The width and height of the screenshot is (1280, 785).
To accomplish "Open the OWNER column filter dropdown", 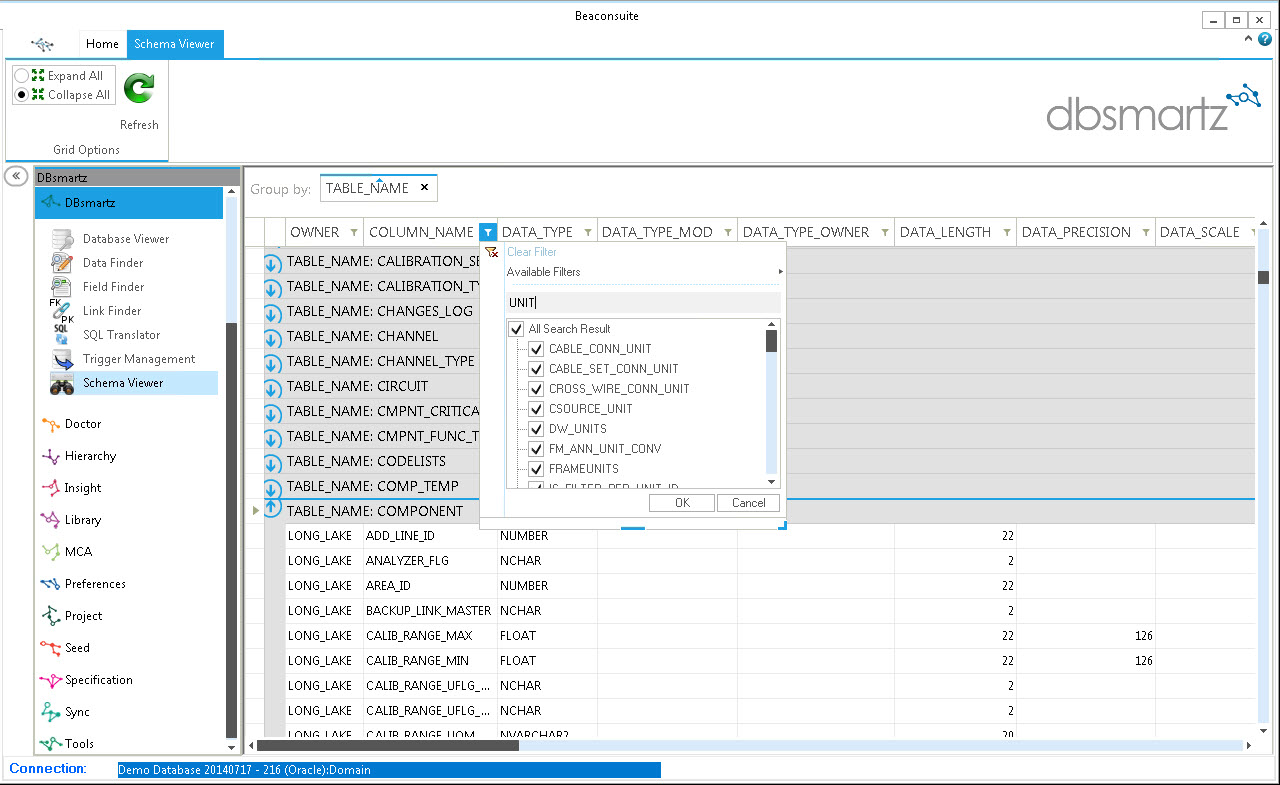I will [x=353, y=232].
